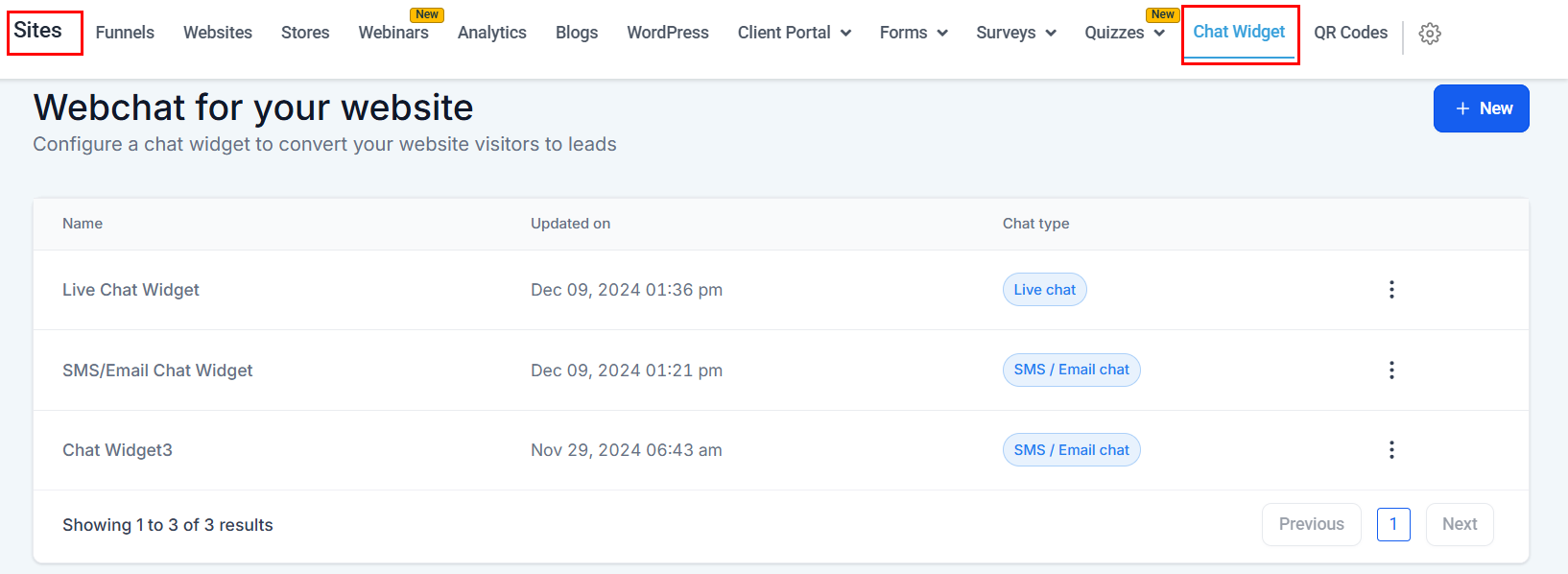Go to the Websites tab
Screen dimensions: 1568x574
[218, 33]
